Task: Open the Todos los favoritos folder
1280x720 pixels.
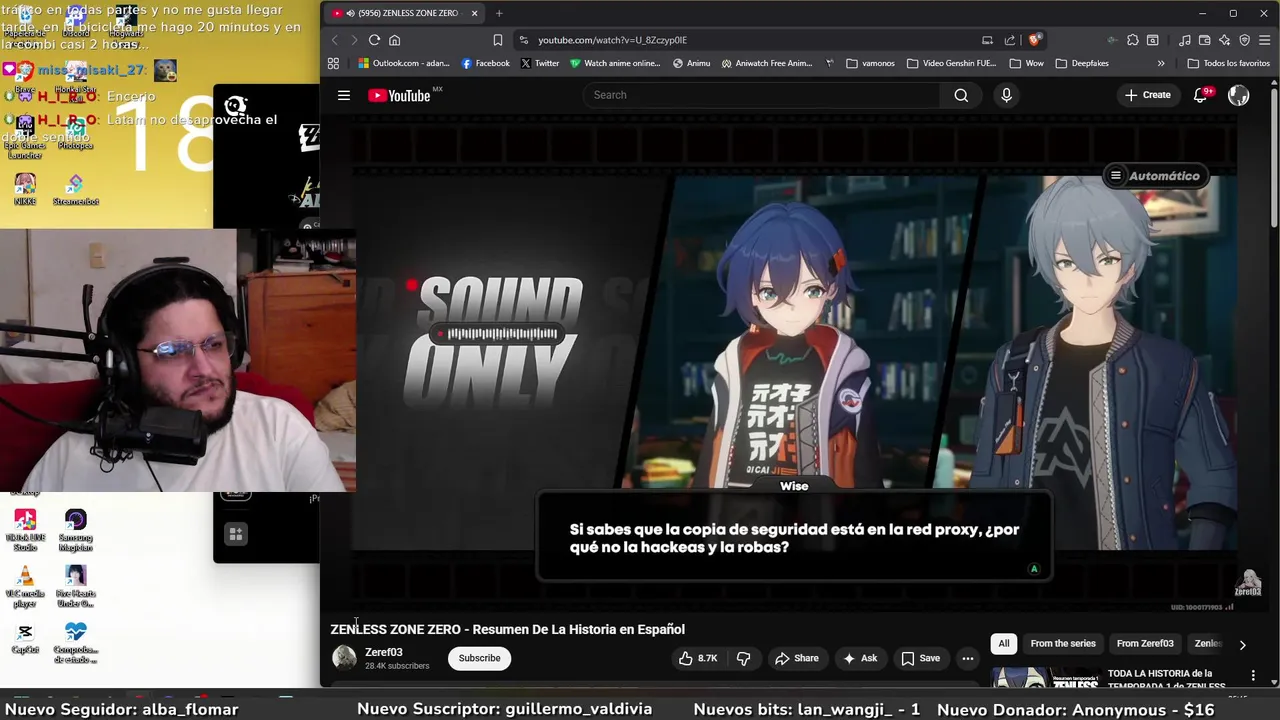Action: [x=1228, y=63]
